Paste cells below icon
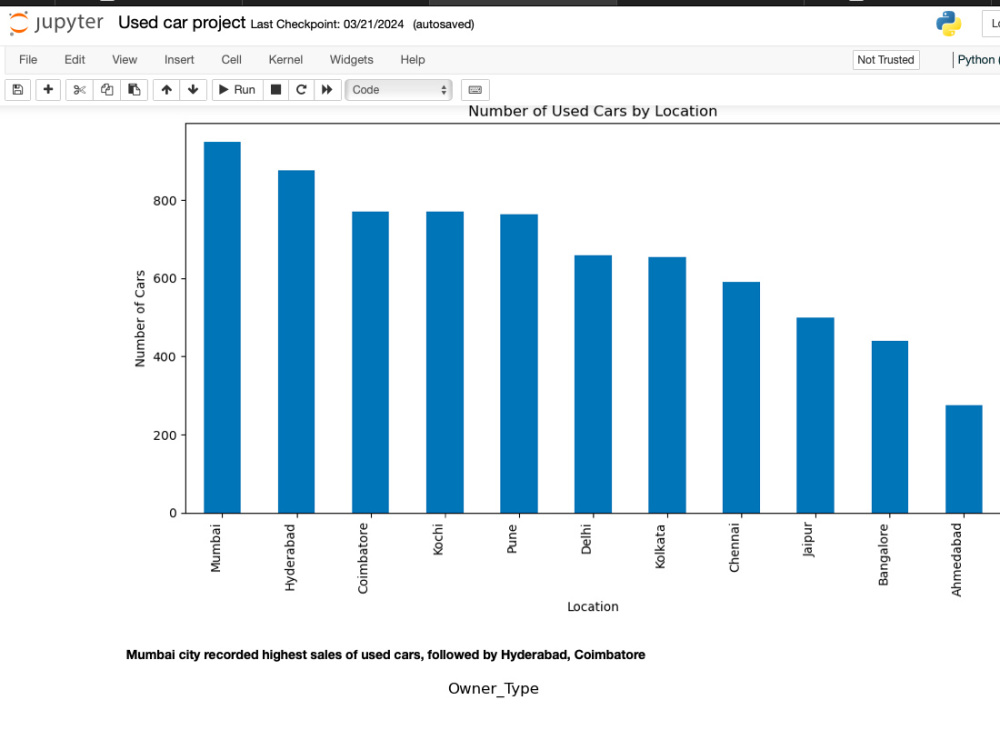This screenshot has width=1000, height=750. (x=134, y=90)
